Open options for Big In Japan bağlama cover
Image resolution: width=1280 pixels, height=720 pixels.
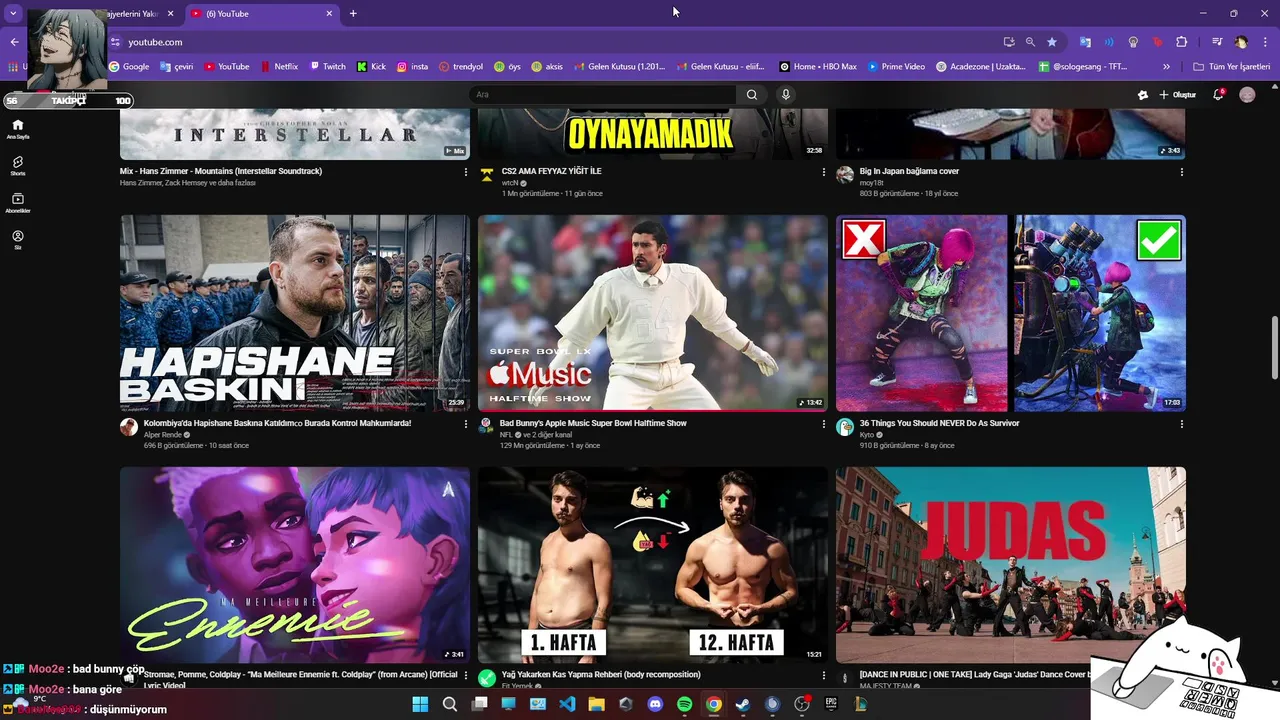(x=1181, y=172)
